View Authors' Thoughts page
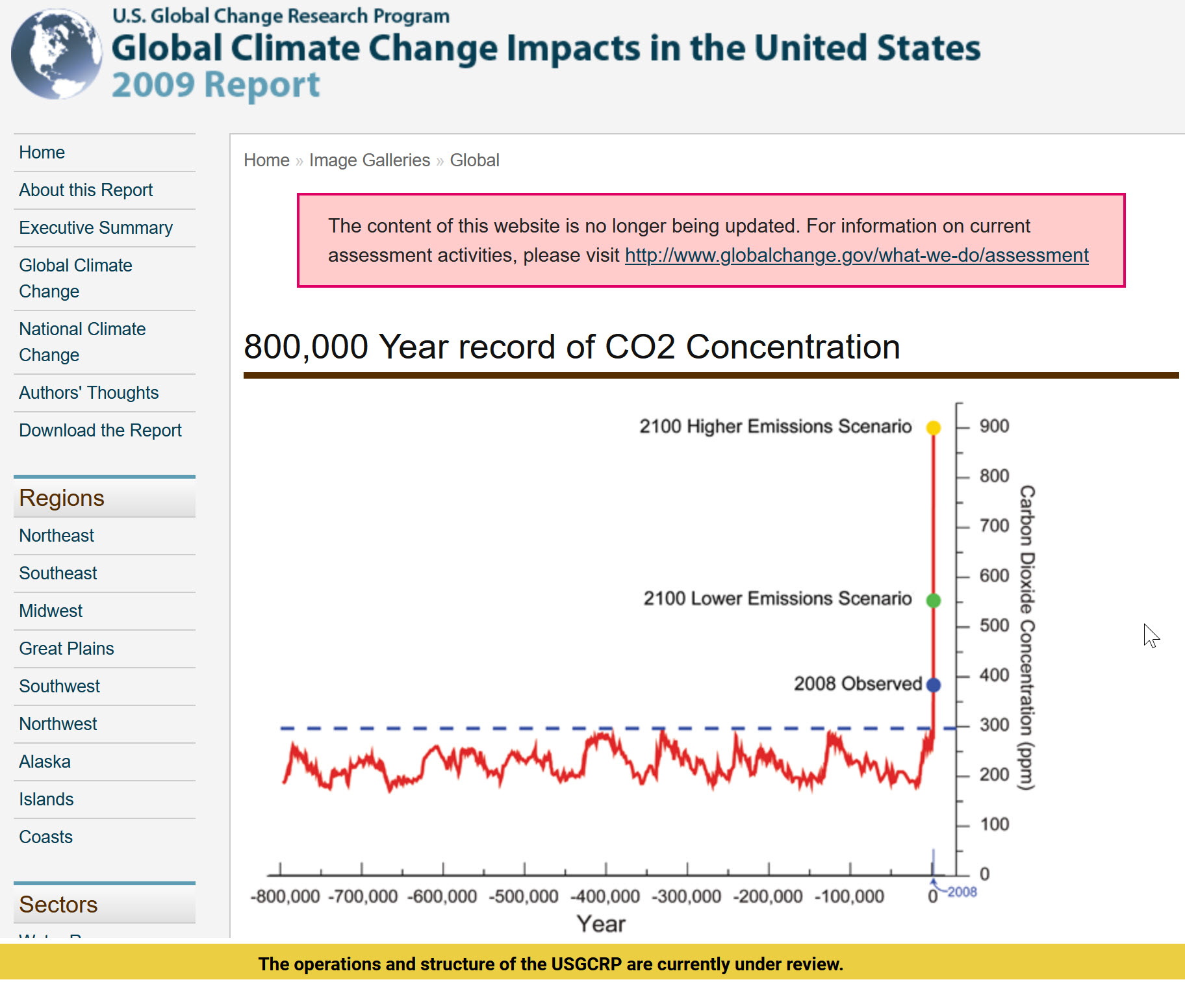The width and height of the screenshot is (1185, 1008). click(89, 393)
